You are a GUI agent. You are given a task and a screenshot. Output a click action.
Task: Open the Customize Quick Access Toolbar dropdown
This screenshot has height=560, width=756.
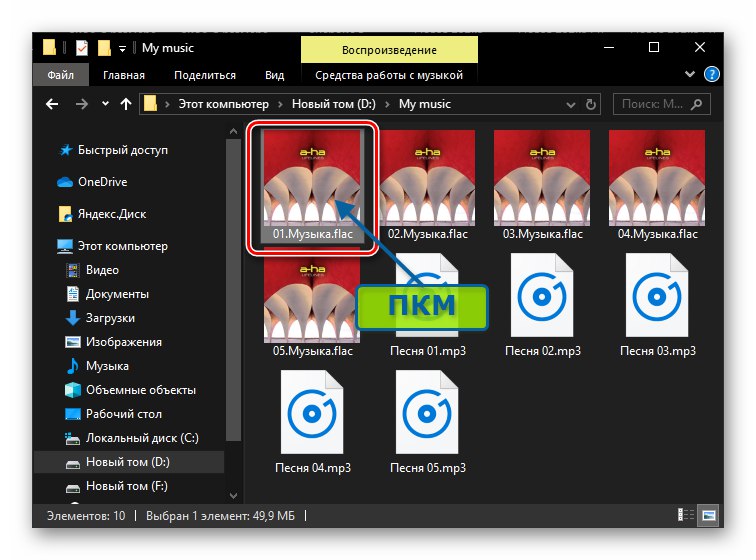click(x=122, y=49)
